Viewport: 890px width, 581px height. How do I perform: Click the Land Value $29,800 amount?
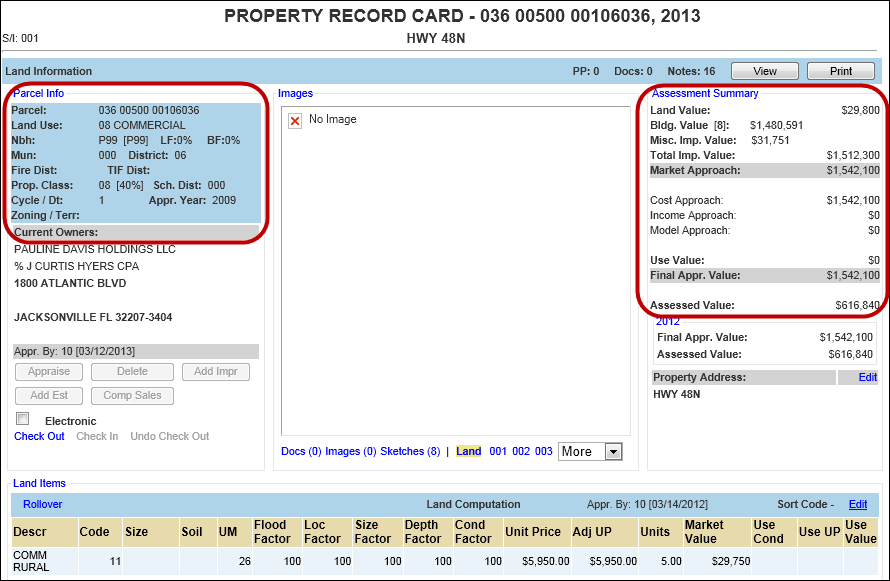[860, 110]
